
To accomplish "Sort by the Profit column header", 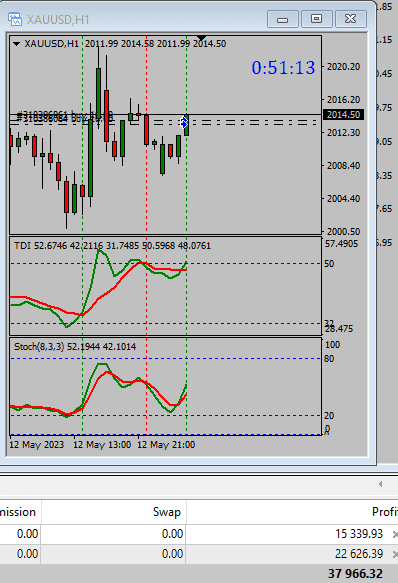I will [385, 512].
